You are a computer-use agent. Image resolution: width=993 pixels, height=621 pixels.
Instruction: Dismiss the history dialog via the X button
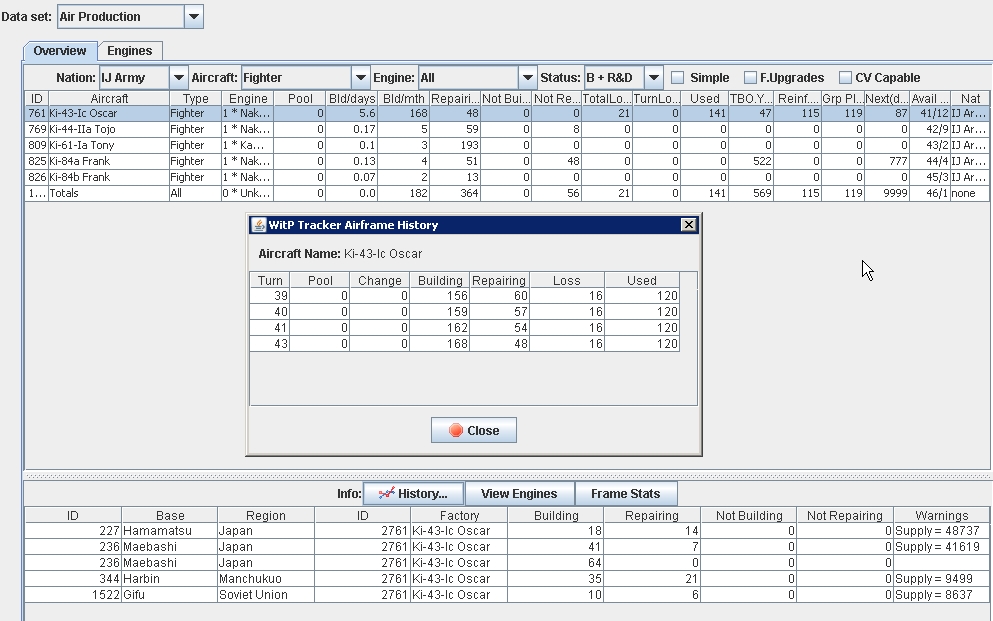click(x=688, y=224)
